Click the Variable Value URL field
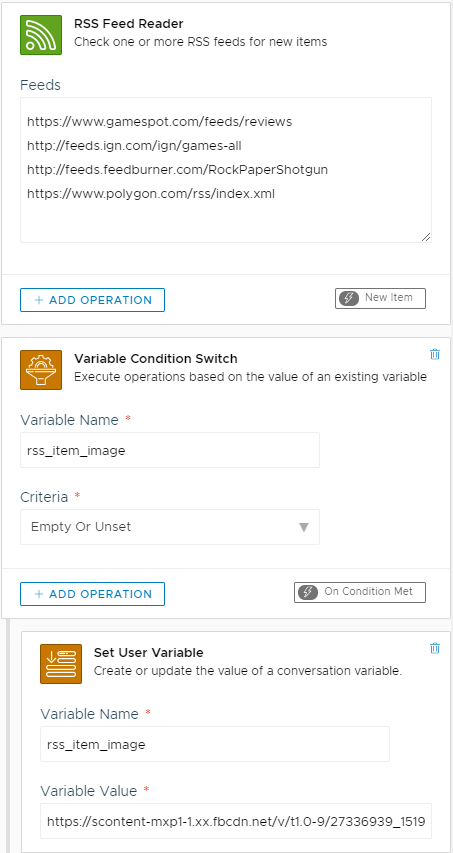Viewport: 453px width, 853px height. 235,820
